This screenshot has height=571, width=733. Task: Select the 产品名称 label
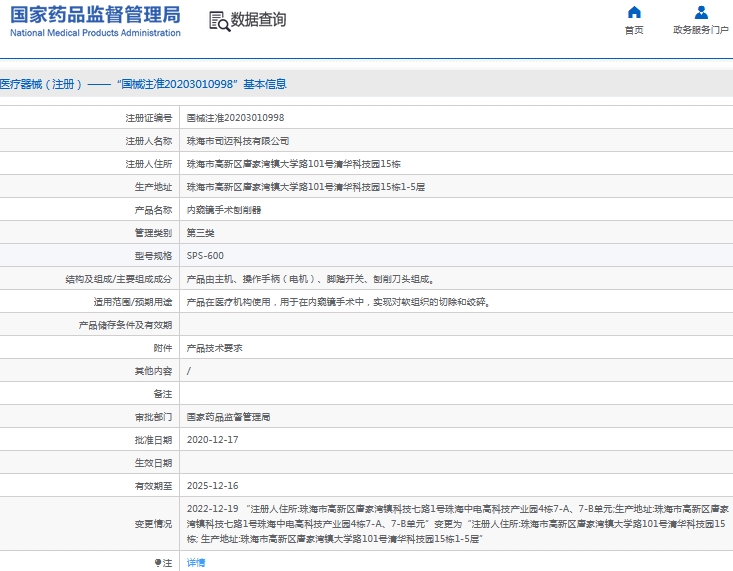point(153,210)
